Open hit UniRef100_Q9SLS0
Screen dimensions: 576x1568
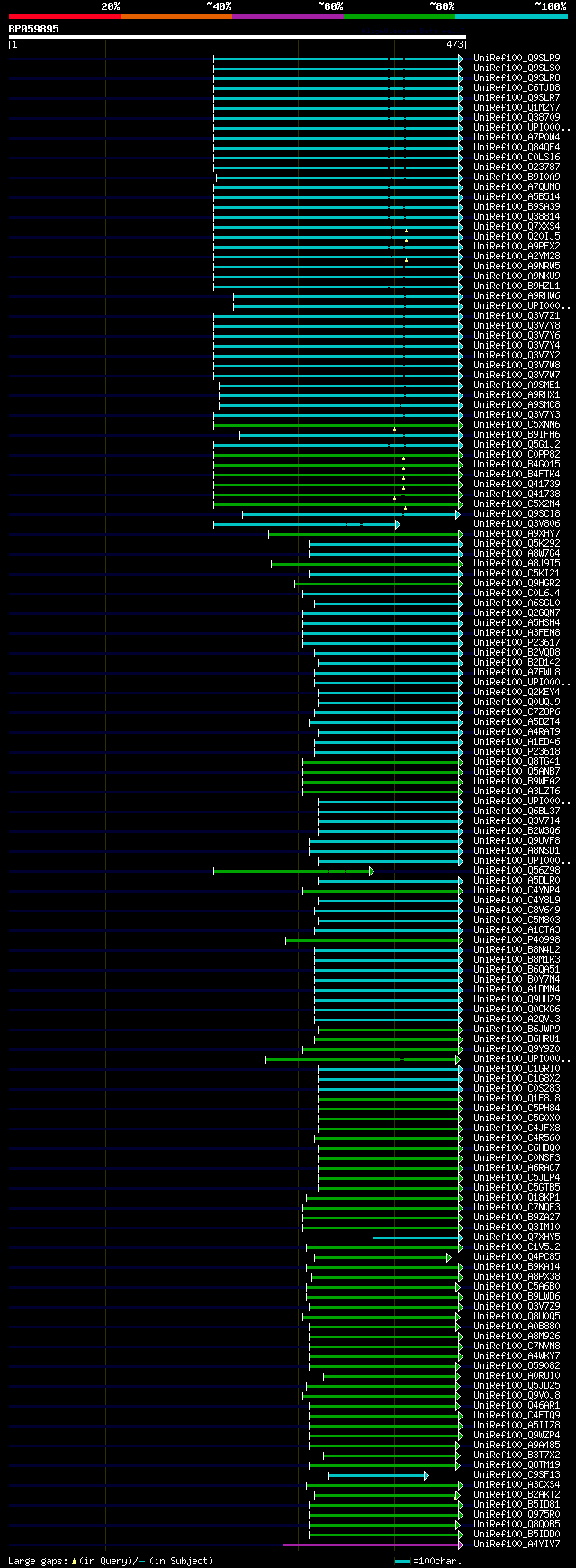click(x=517, y=68)
